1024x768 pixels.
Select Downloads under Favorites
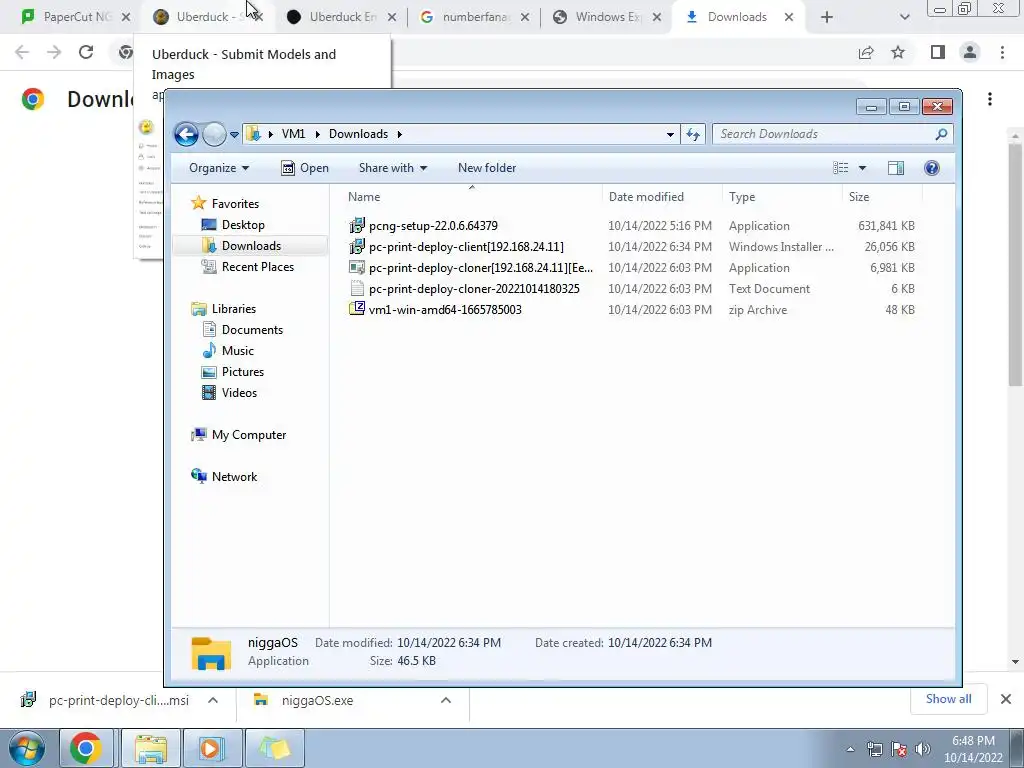pyautogui.click(x=242, y=246)
